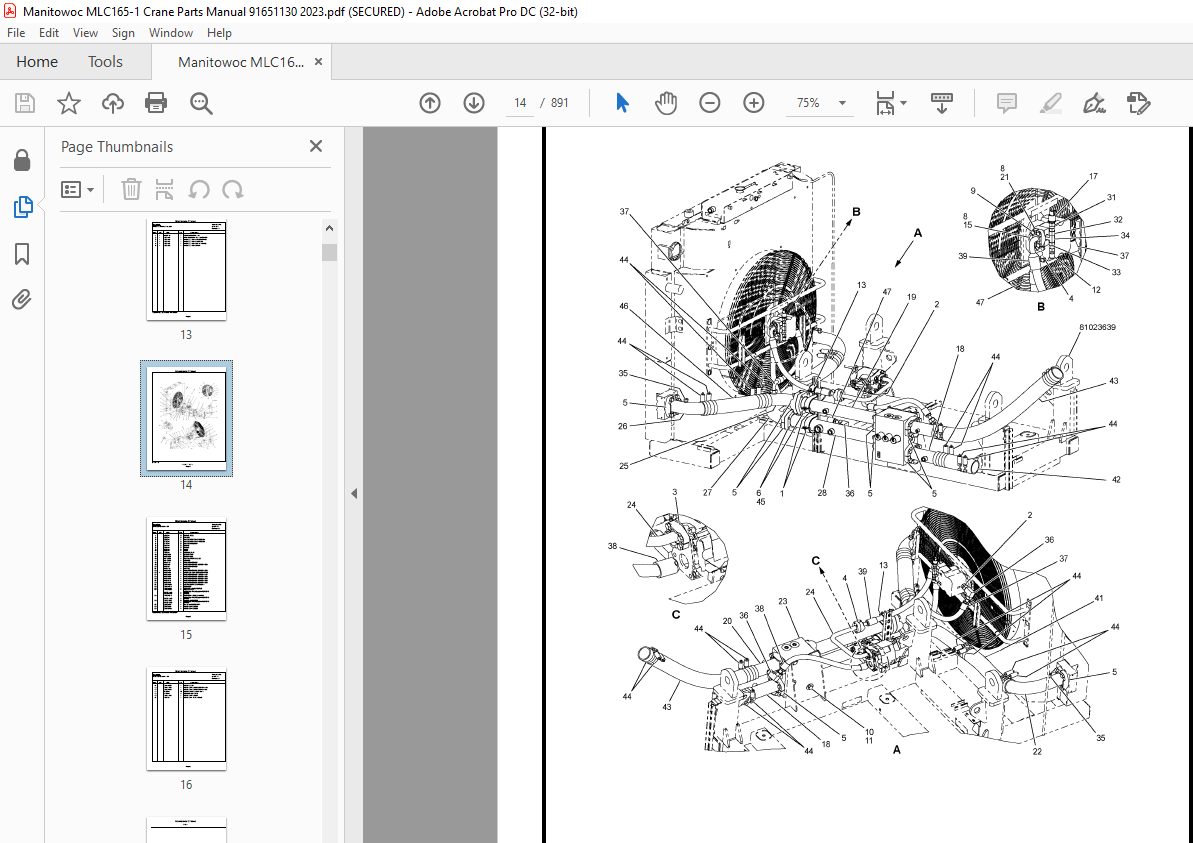Rotate page counterclockwise
The width and height of the screenshot is (1193, 843).
click(199, 189)
